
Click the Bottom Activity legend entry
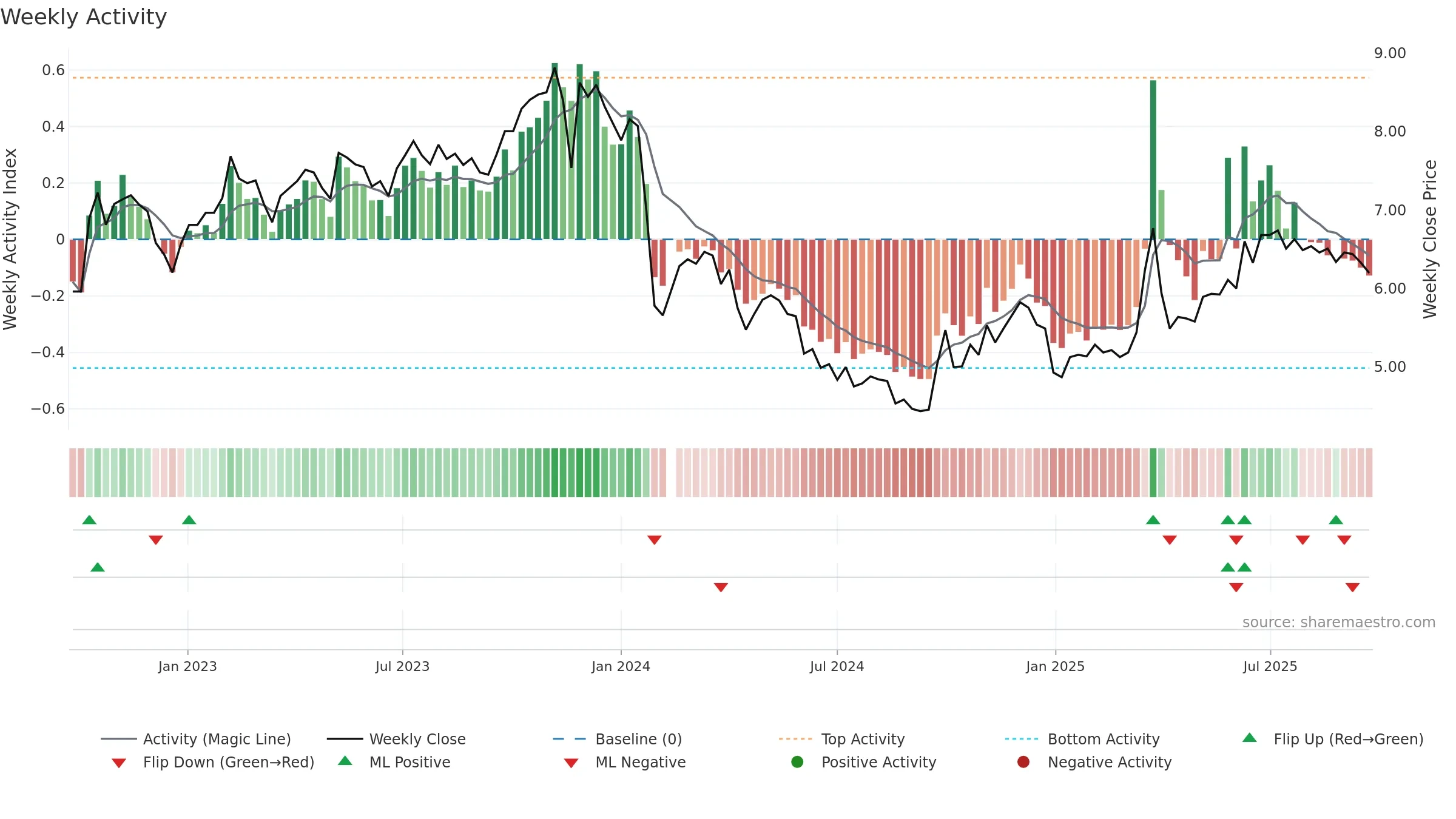(1082, 739)
